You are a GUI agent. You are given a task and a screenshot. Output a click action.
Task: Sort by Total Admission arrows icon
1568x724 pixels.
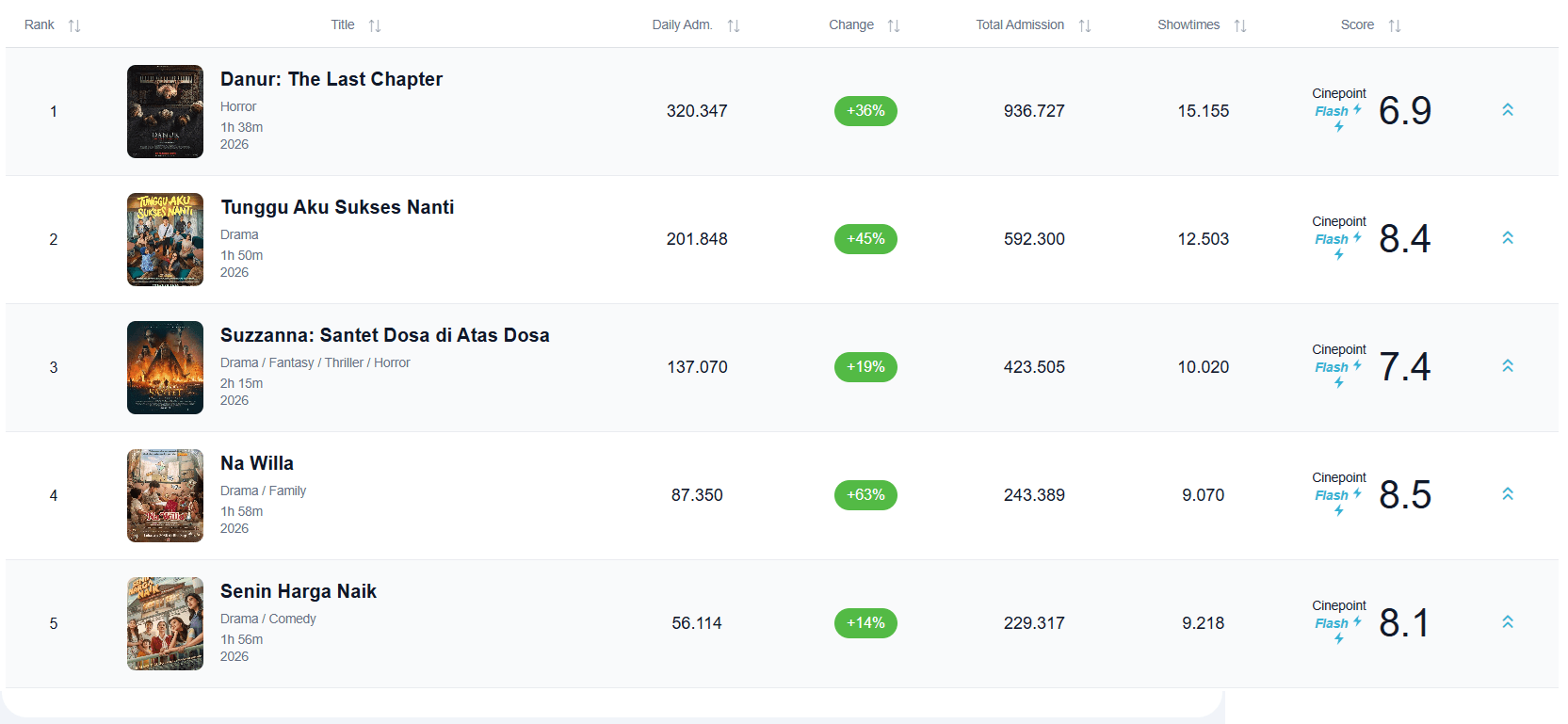tap(1085, 25)
